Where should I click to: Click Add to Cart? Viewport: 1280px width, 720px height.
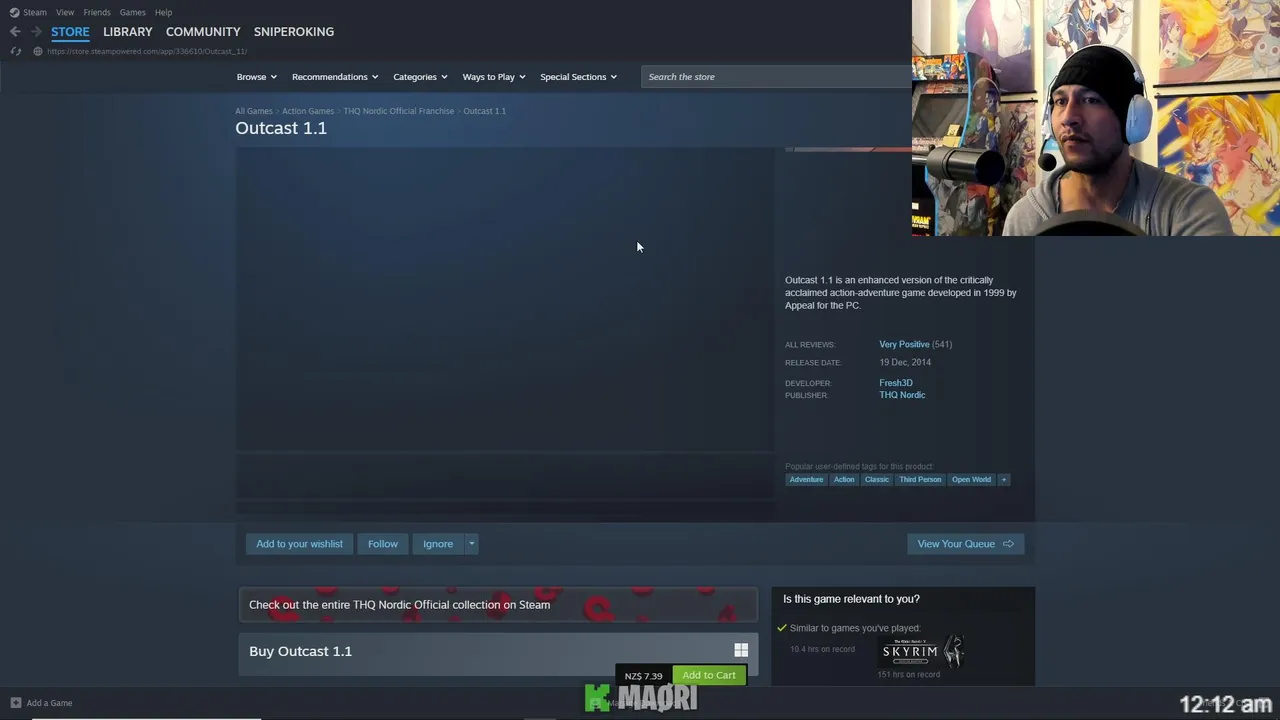click(709, 675)
